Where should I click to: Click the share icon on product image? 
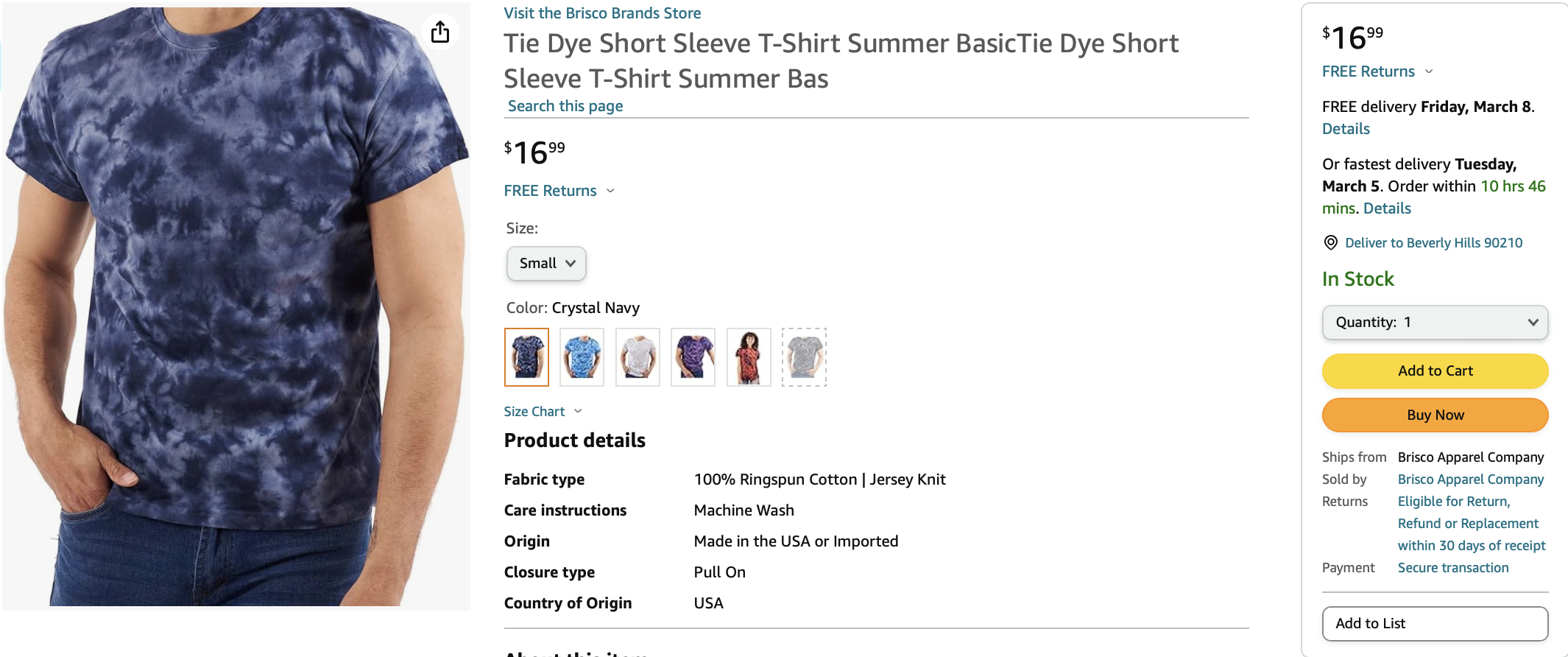(x=440, y=32)
